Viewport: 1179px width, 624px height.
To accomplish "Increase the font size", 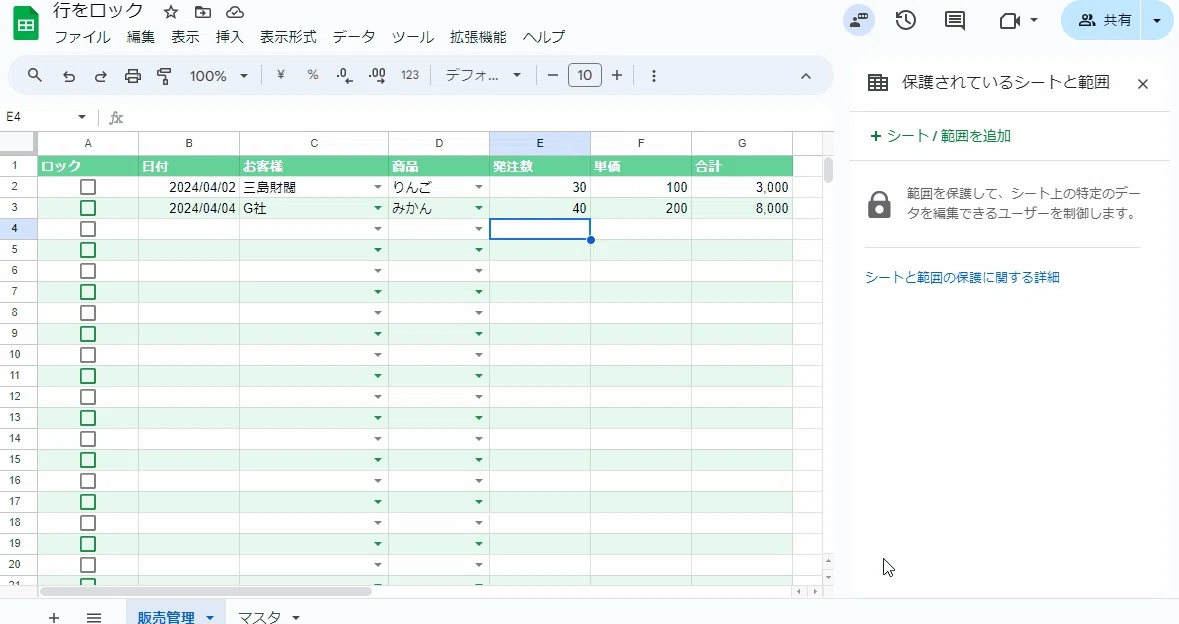I will tap(617, 75).
